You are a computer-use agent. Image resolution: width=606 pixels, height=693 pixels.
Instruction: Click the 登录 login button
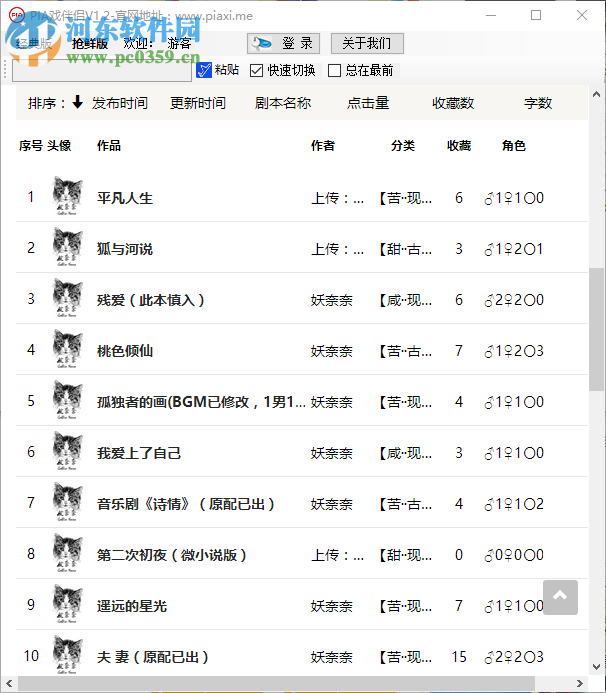[283, 43]
